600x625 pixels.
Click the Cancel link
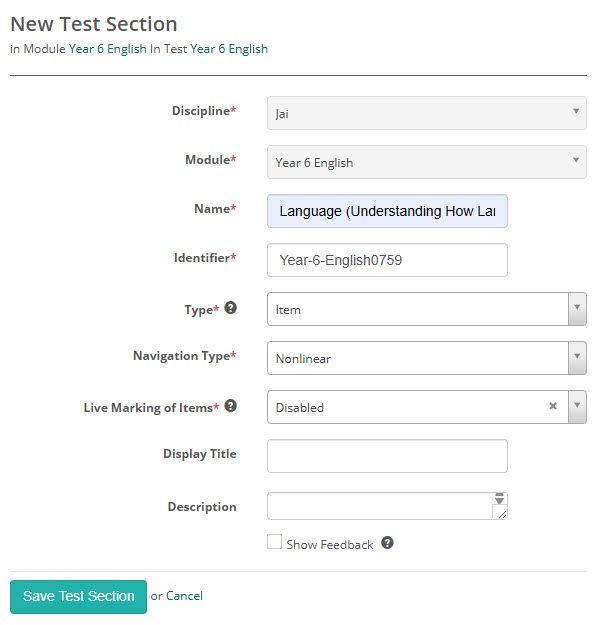tap(184, 596)
